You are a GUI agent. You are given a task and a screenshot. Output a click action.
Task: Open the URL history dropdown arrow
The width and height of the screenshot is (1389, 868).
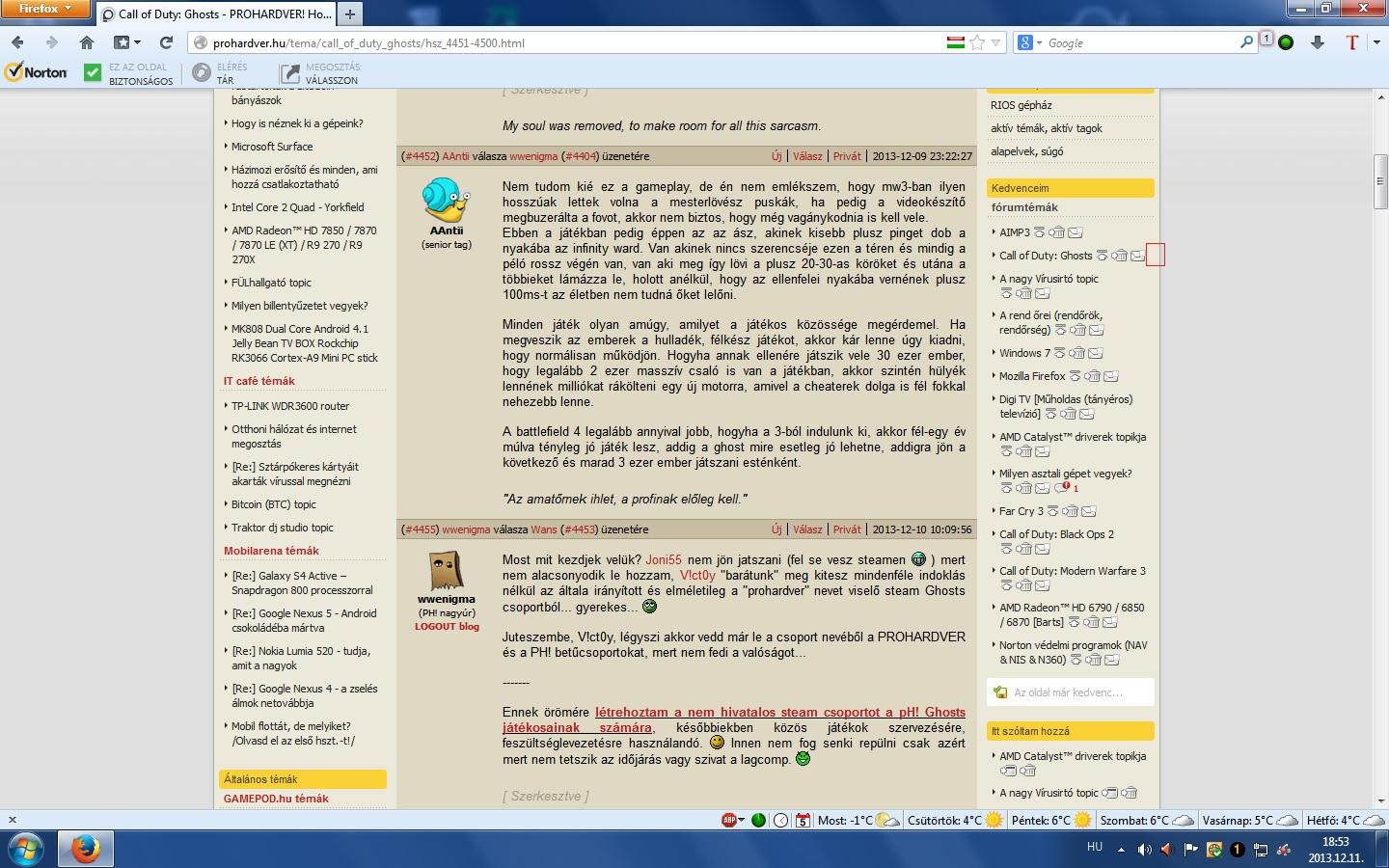[995, 43]
